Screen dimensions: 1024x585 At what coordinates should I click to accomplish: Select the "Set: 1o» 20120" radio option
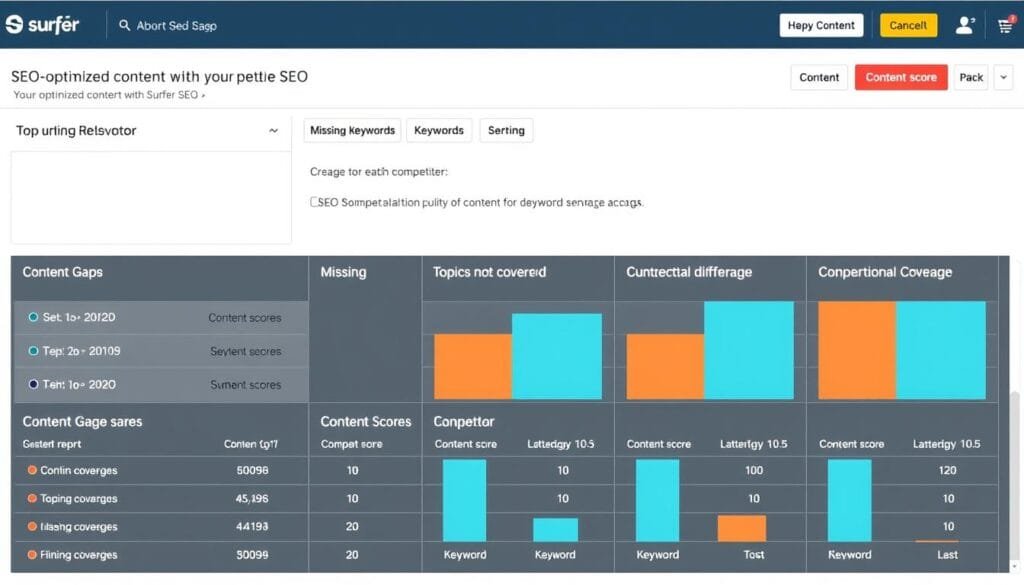33,317
